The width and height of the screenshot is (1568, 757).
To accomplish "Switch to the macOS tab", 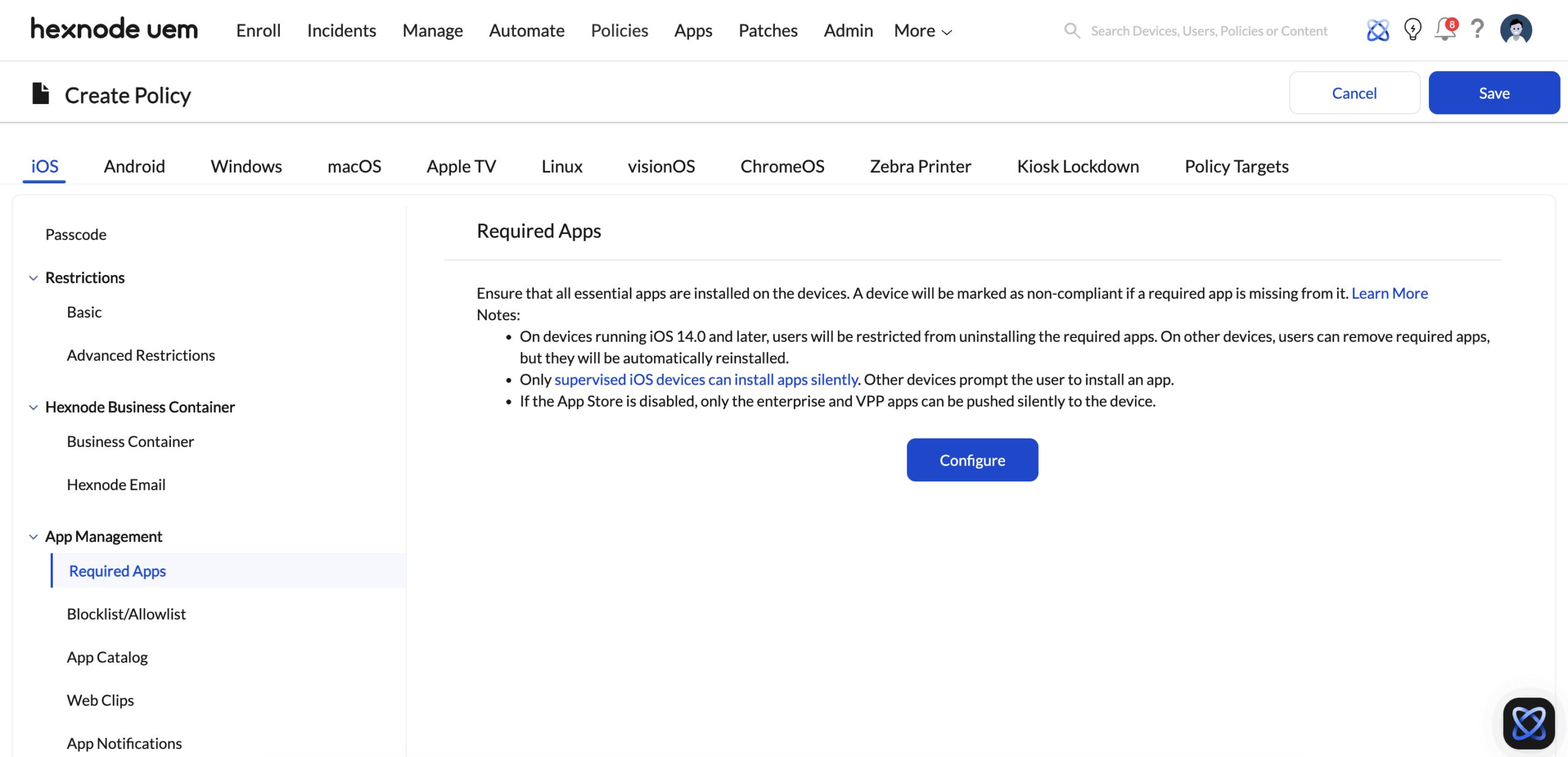I will coord(354,166).
